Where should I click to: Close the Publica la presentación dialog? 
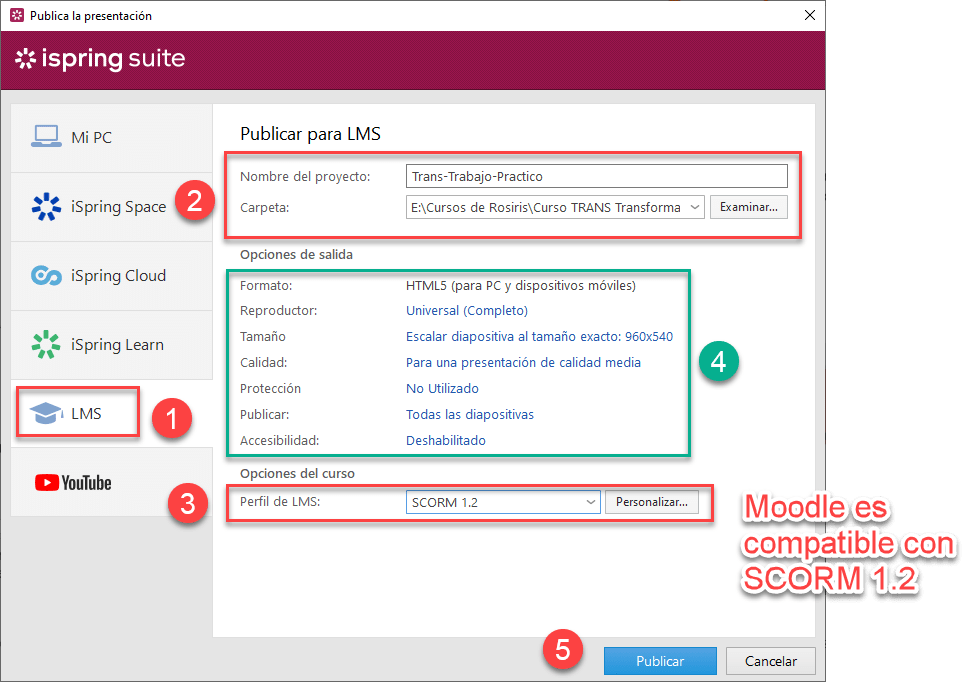point(810,16)
